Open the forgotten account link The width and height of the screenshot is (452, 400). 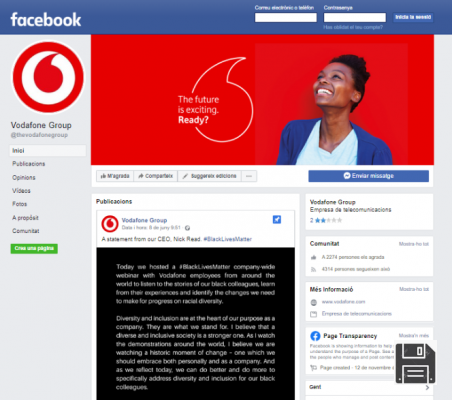353,27
